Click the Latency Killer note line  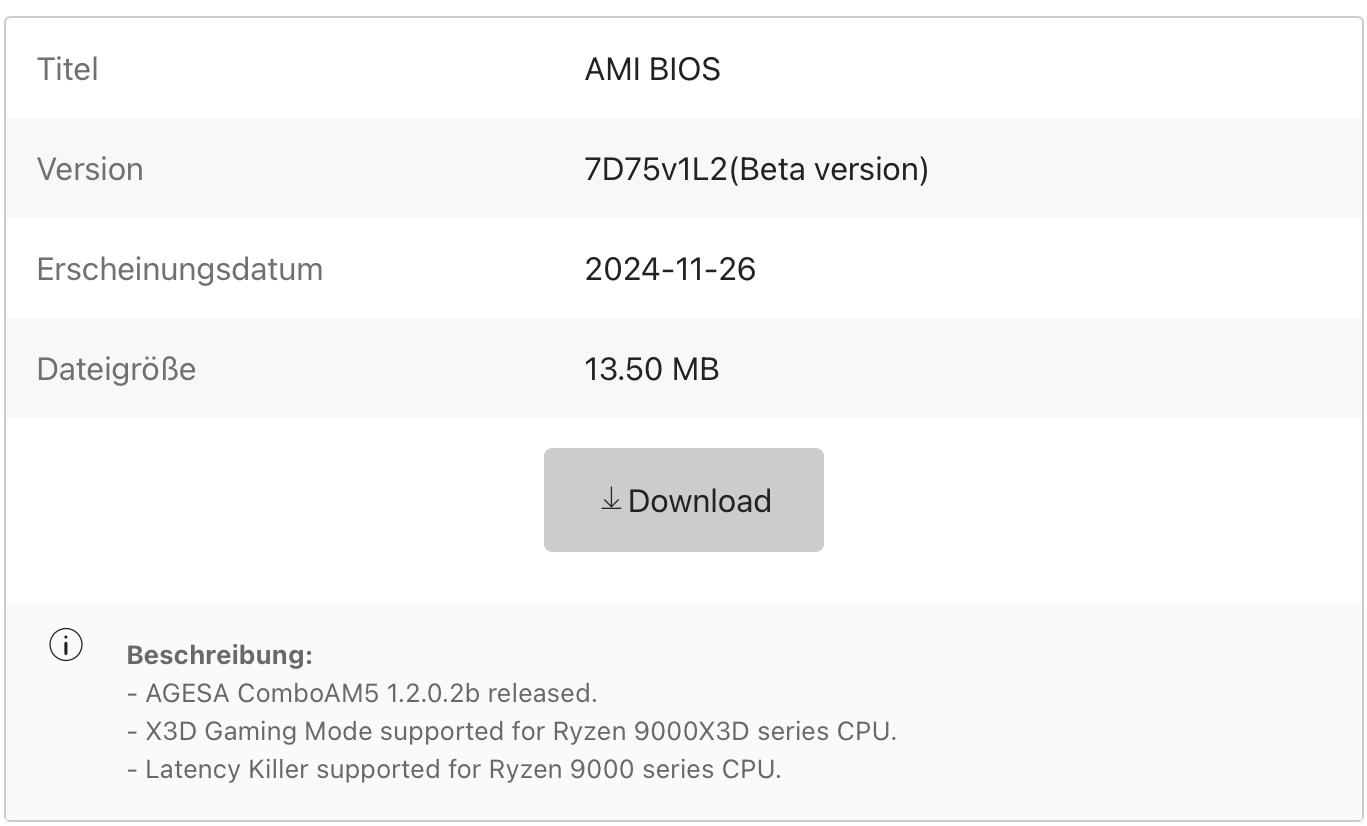454,769
